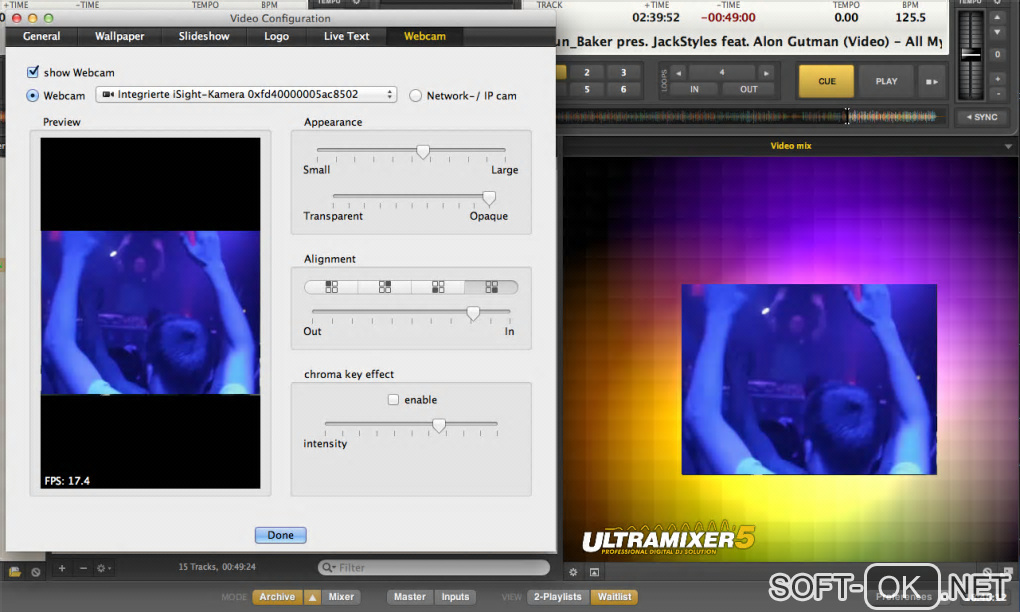Open video mix settings gear icon

point(573,572)
